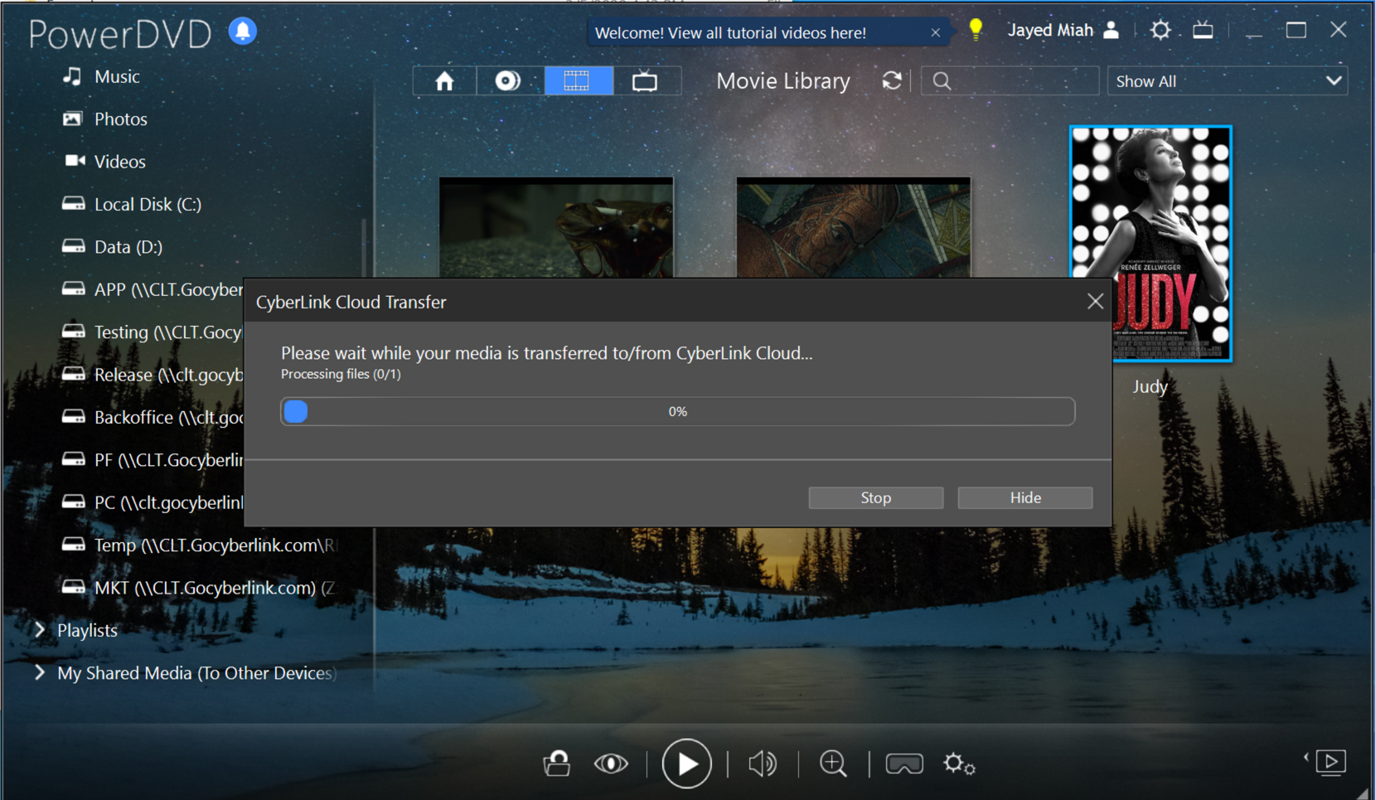
Task: Switch to disc movie tab icon
Action: (509, 81)
